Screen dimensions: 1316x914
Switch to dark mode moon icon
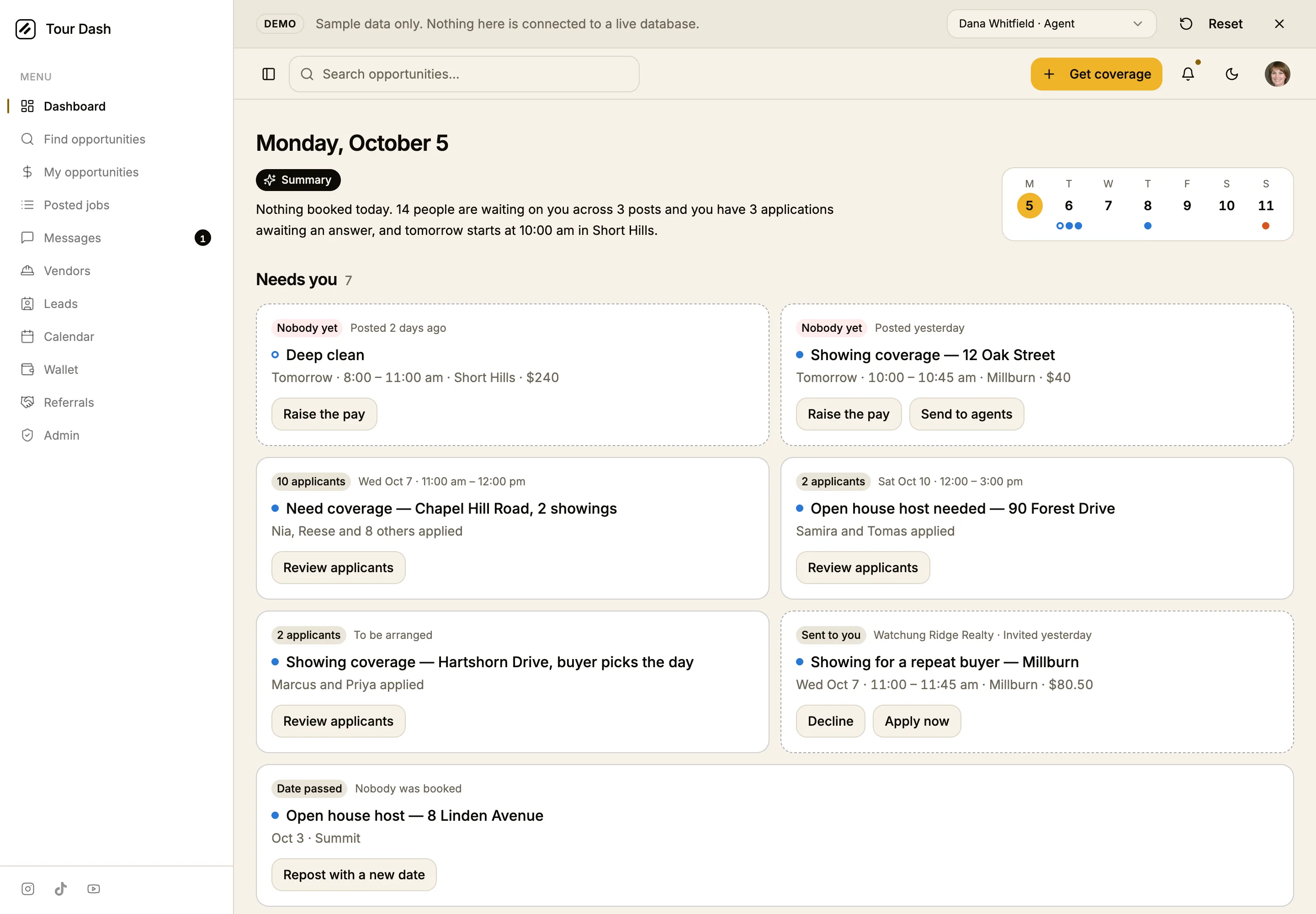(x=1232, y=74)
